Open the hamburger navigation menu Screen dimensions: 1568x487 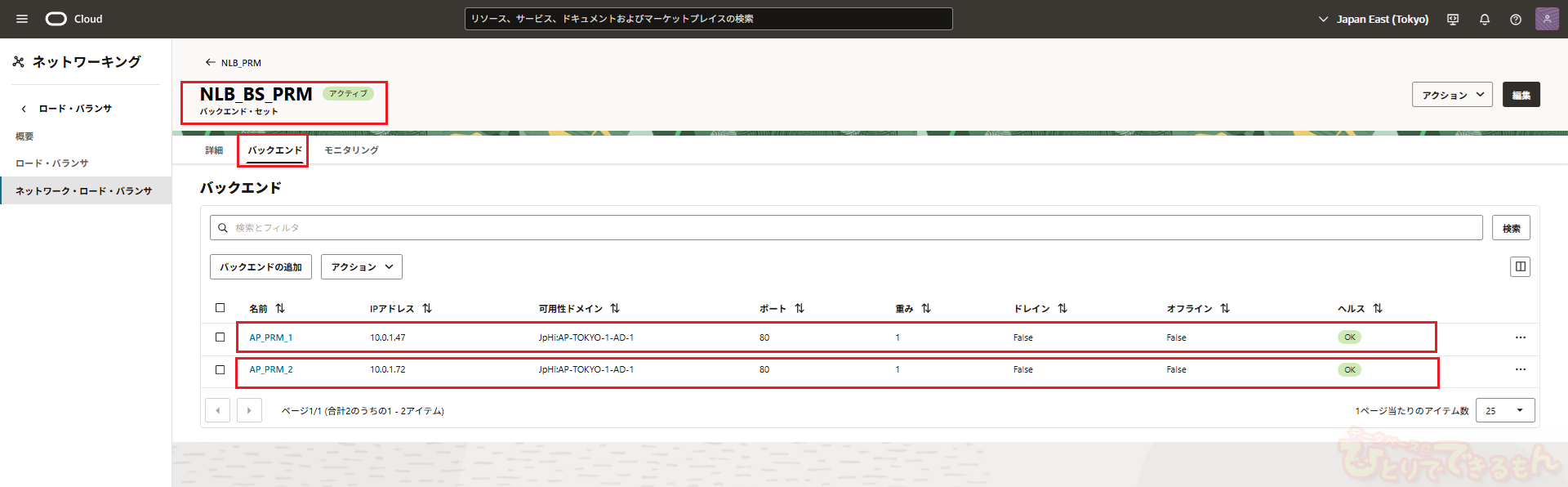(x=22, y=19)
